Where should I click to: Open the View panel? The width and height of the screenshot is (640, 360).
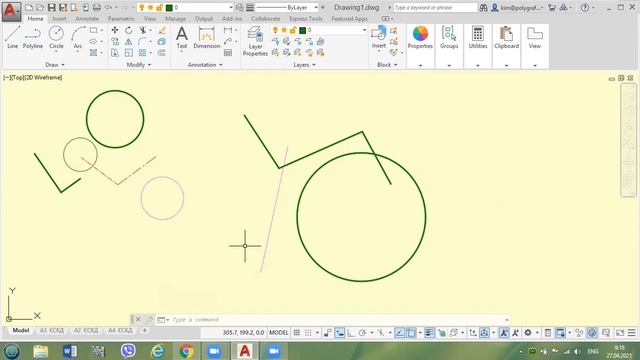point(535,38)
